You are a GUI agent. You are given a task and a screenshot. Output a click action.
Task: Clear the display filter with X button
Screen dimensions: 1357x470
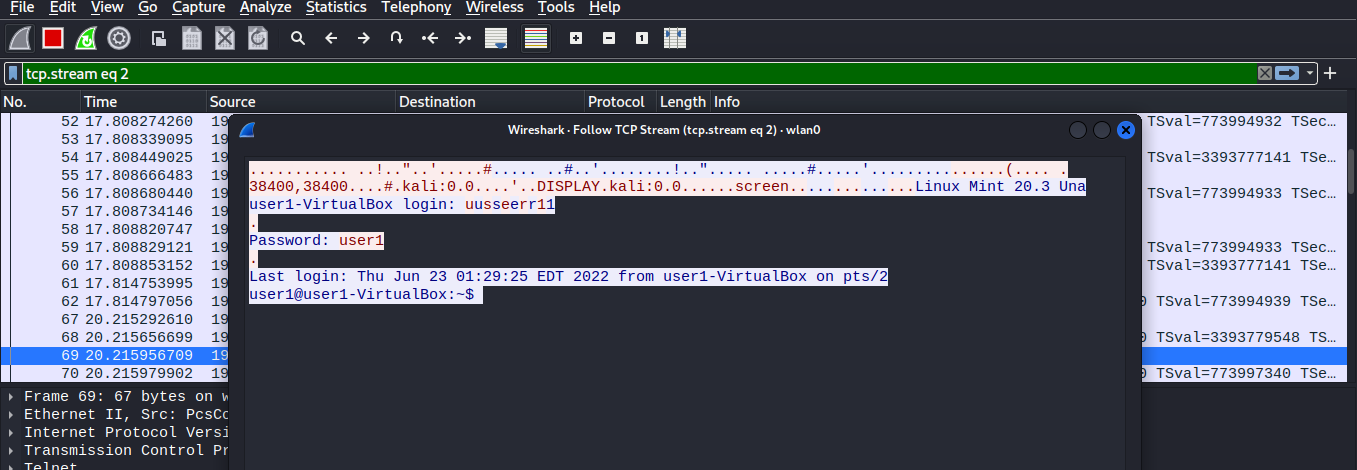[x=1265, y=73]
